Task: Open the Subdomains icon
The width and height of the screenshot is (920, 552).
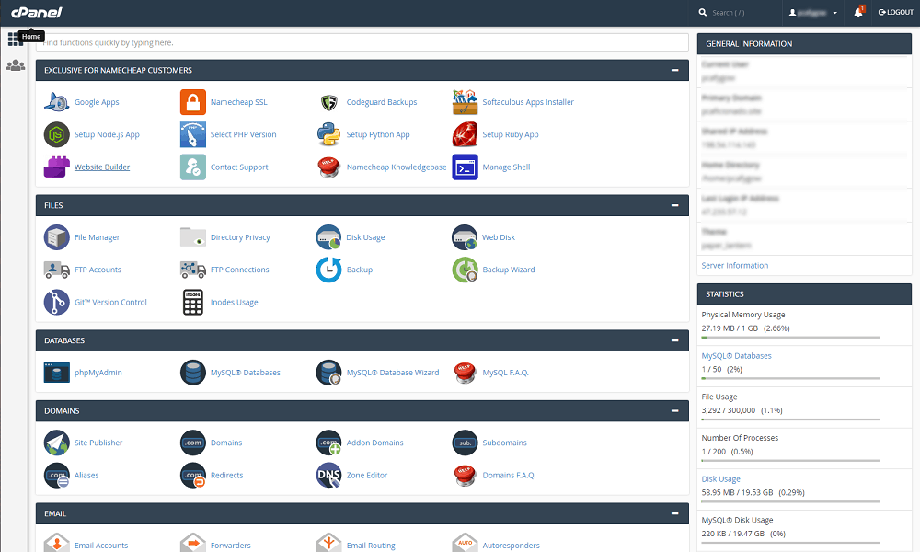Action: click(465, 443)
